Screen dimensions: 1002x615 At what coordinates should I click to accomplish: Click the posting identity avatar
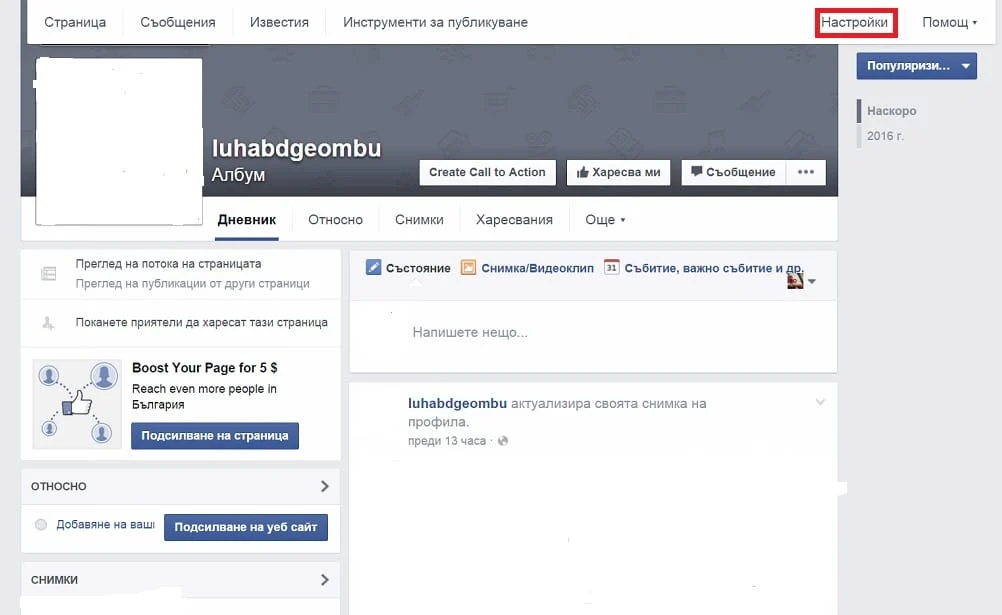(x=795, y=280)
